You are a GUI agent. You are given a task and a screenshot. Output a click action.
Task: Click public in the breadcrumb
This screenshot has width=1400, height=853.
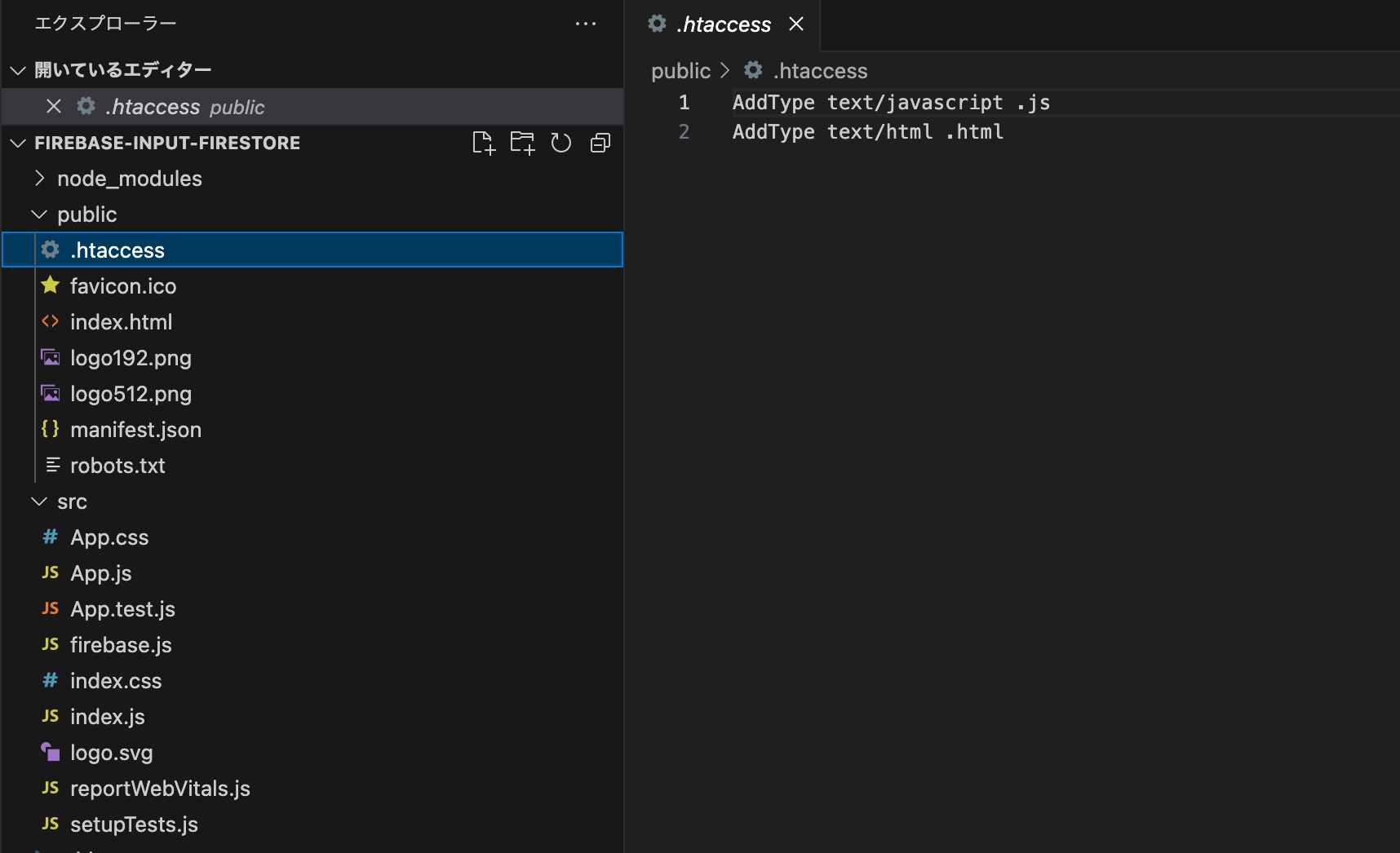click(681, 71)
